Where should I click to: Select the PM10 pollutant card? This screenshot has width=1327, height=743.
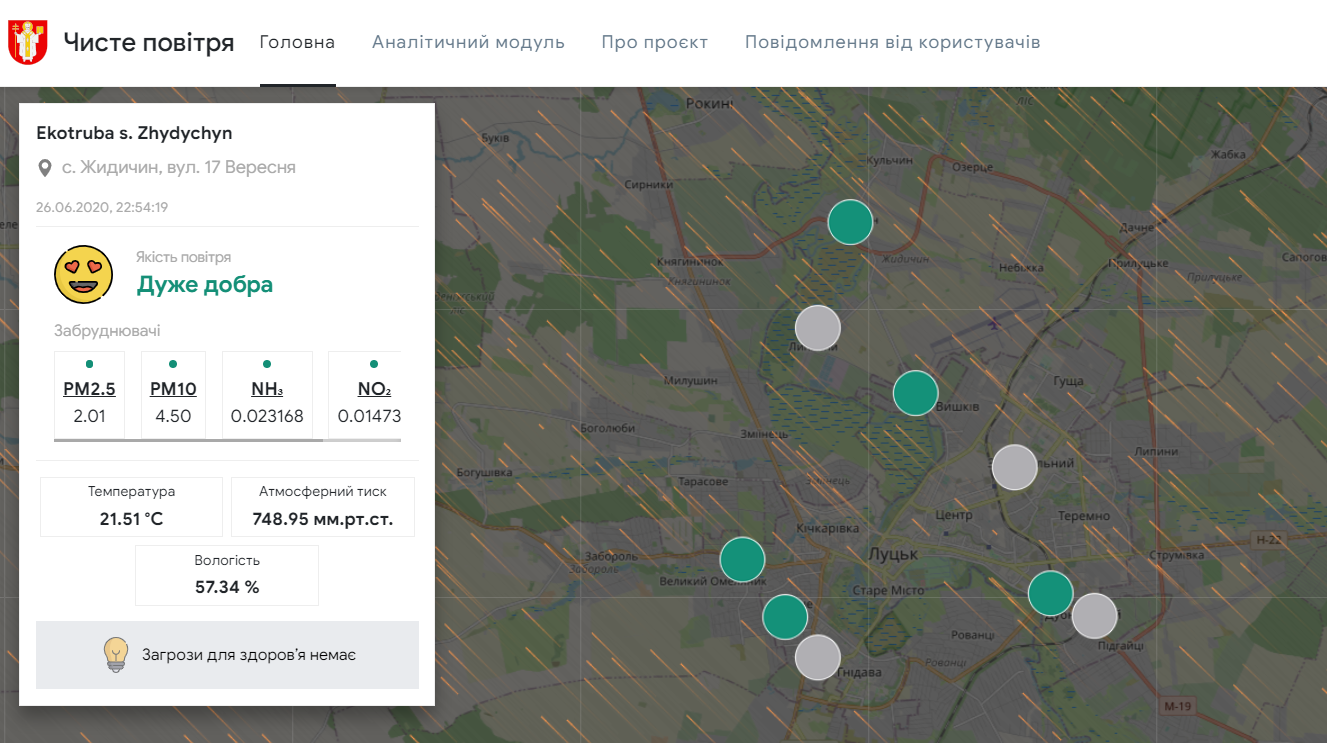[173, 395]
